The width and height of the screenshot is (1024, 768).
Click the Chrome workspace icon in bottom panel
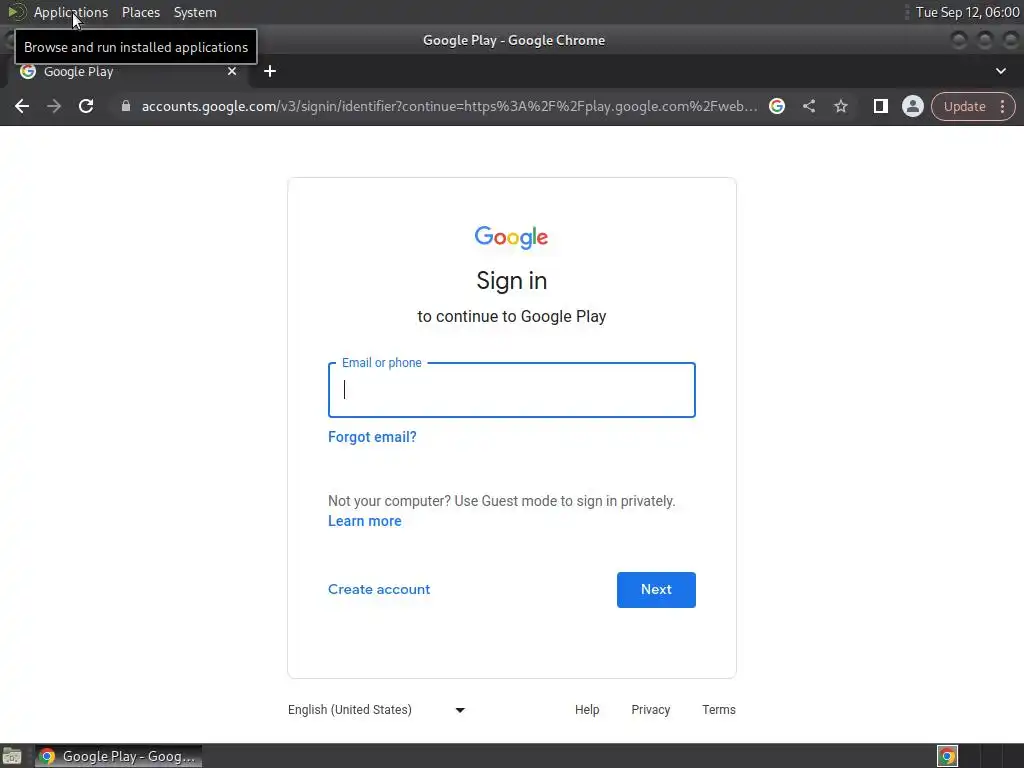click(947, 756)
